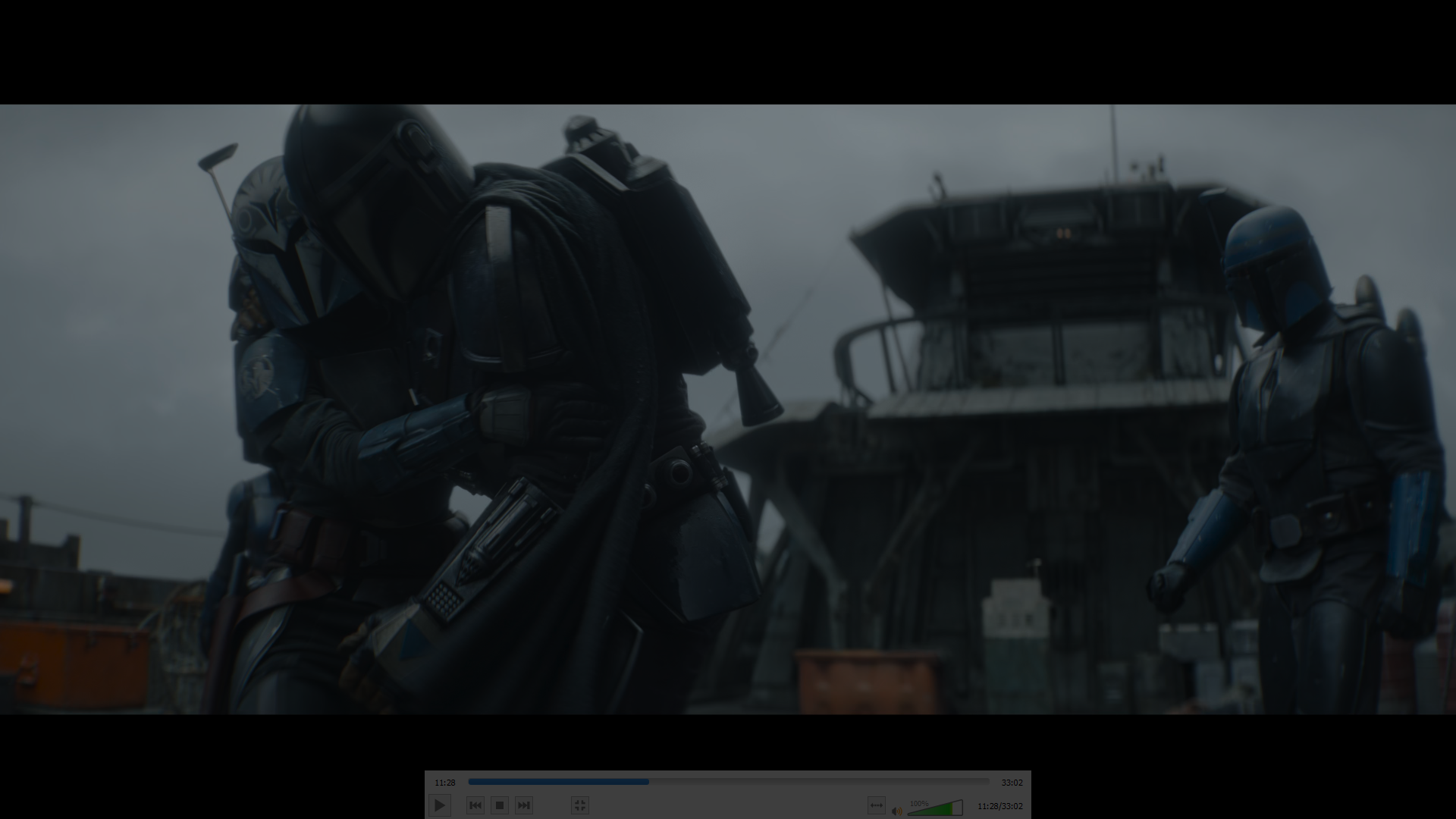Click the stretch/resize controller button
This screenshot has width=1456, height=819.
click(877, 805)
